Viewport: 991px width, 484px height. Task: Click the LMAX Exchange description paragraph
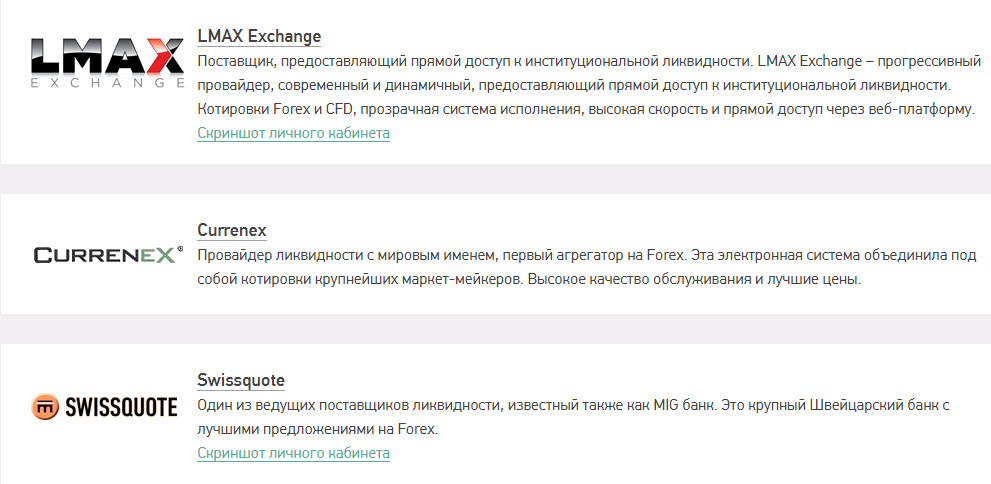pyautogui.click(x=589, y=85)
